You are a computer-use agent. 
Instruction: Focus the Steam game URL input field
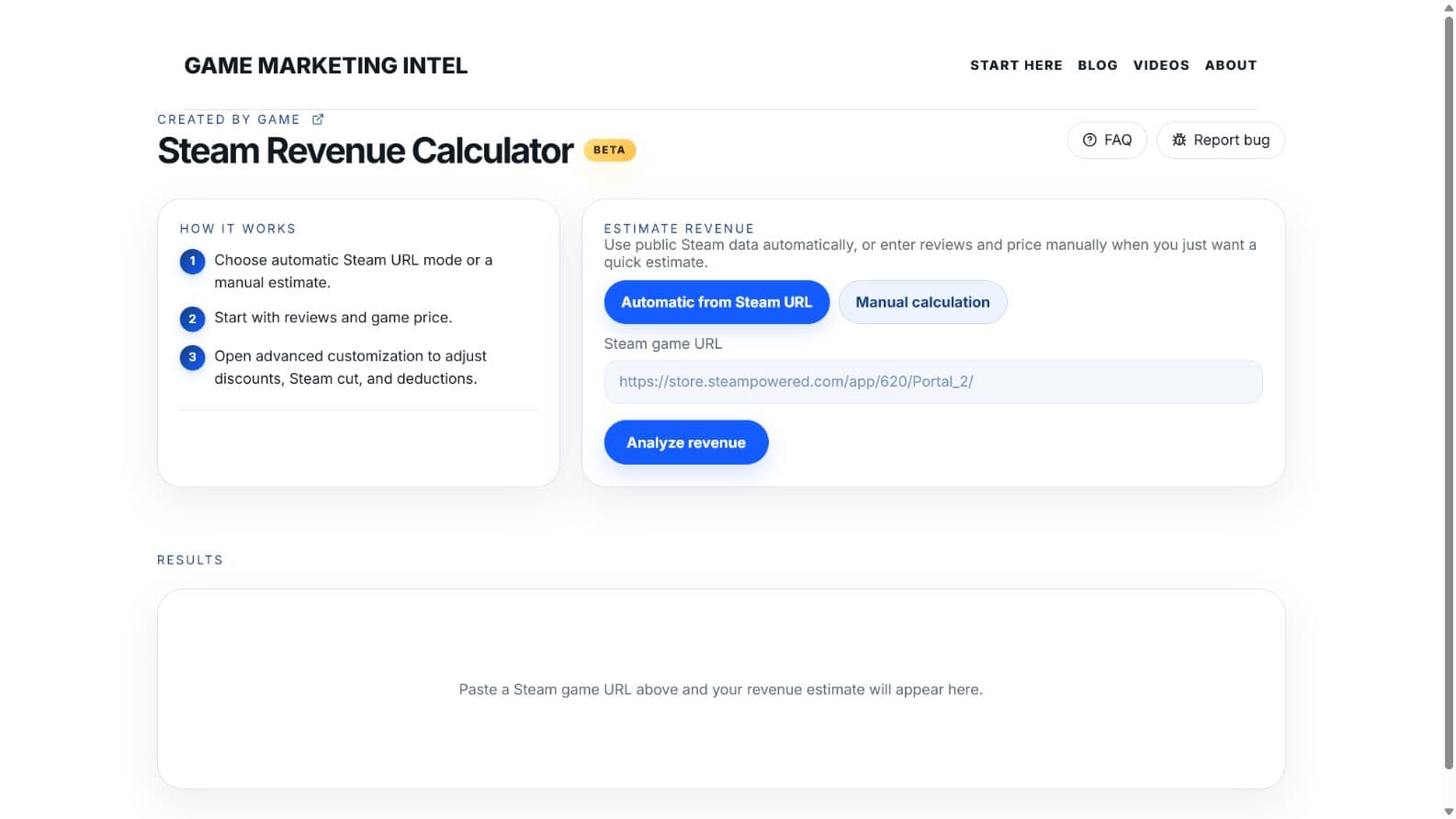[x=933, y=382]
